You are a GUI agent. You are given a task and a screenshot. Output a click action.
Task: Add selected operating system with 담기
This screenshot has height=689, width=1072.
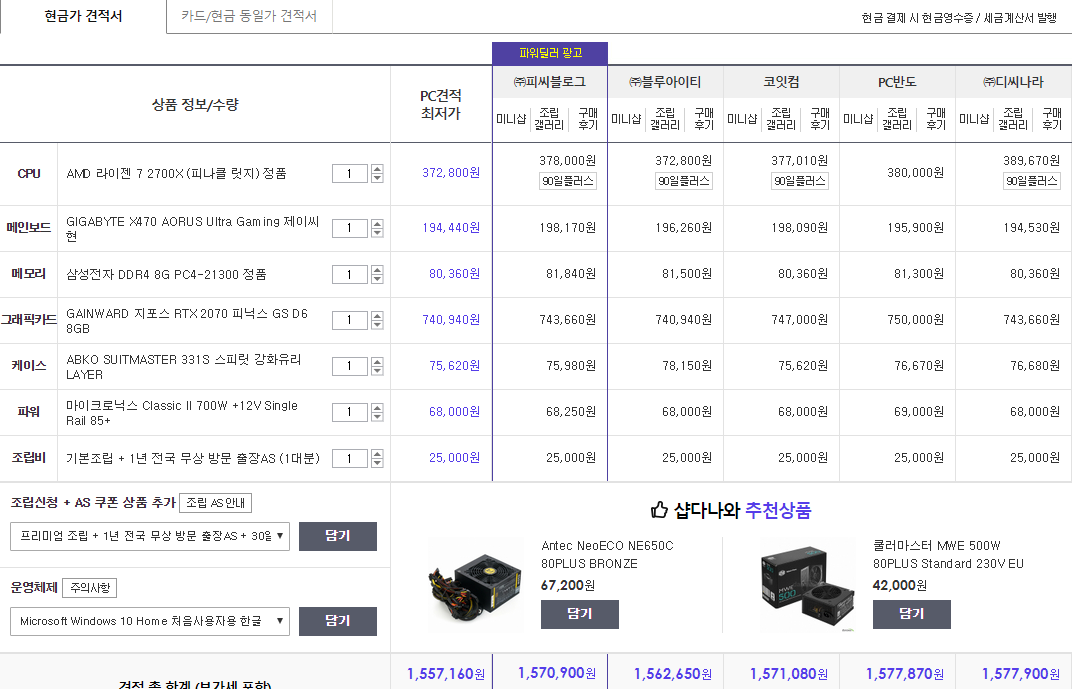[x=338, y=621]
